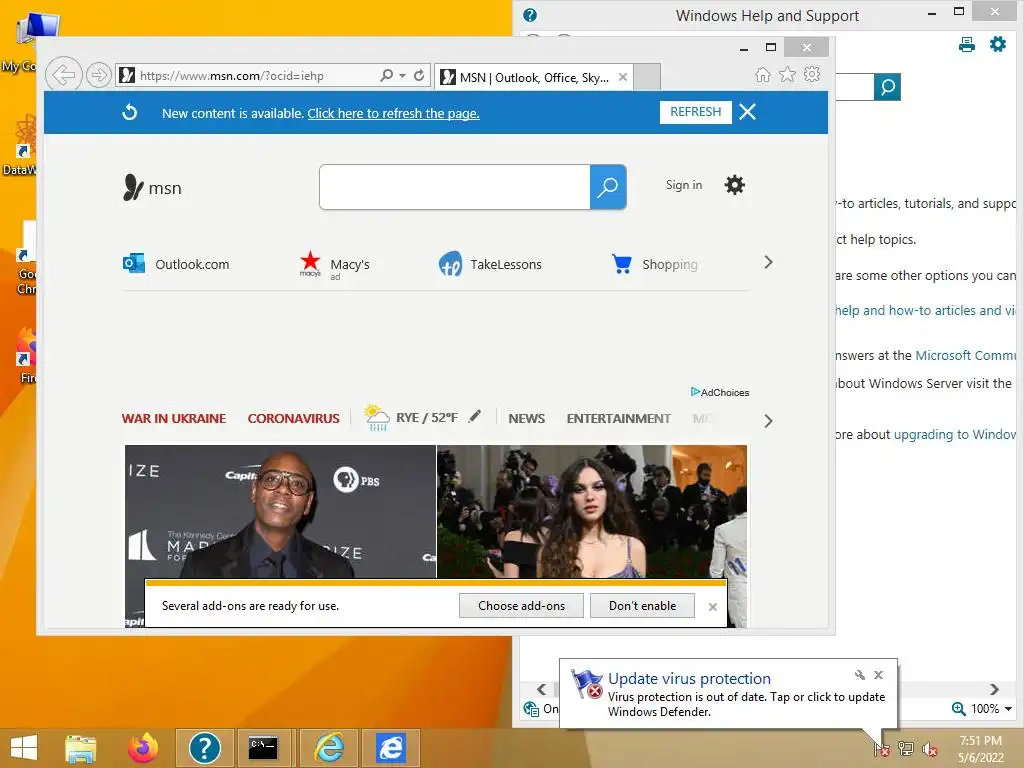Click the Internet Explorer forward arrow
Screen dimensions: 1024x768
[99, 75]
